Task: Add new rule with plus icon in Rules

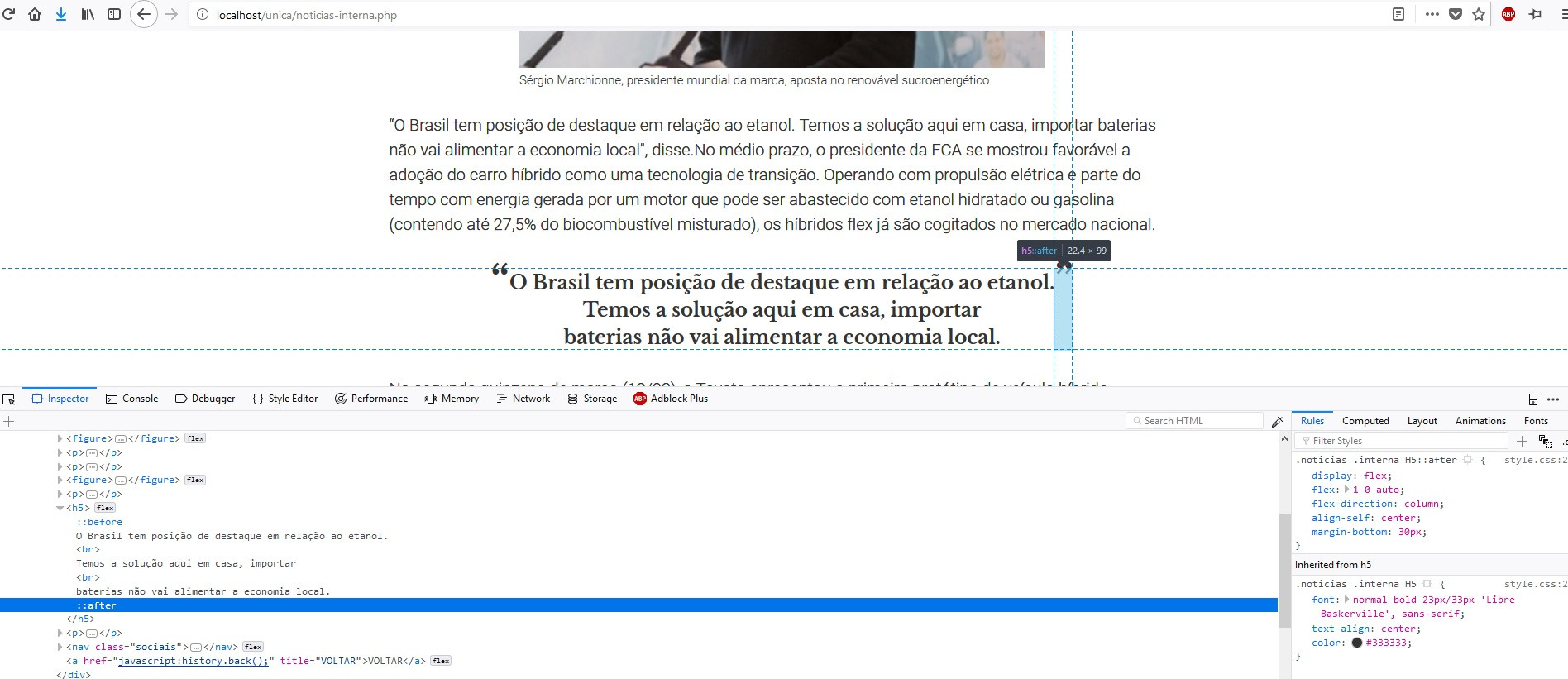Action: tap(1522, 441)
